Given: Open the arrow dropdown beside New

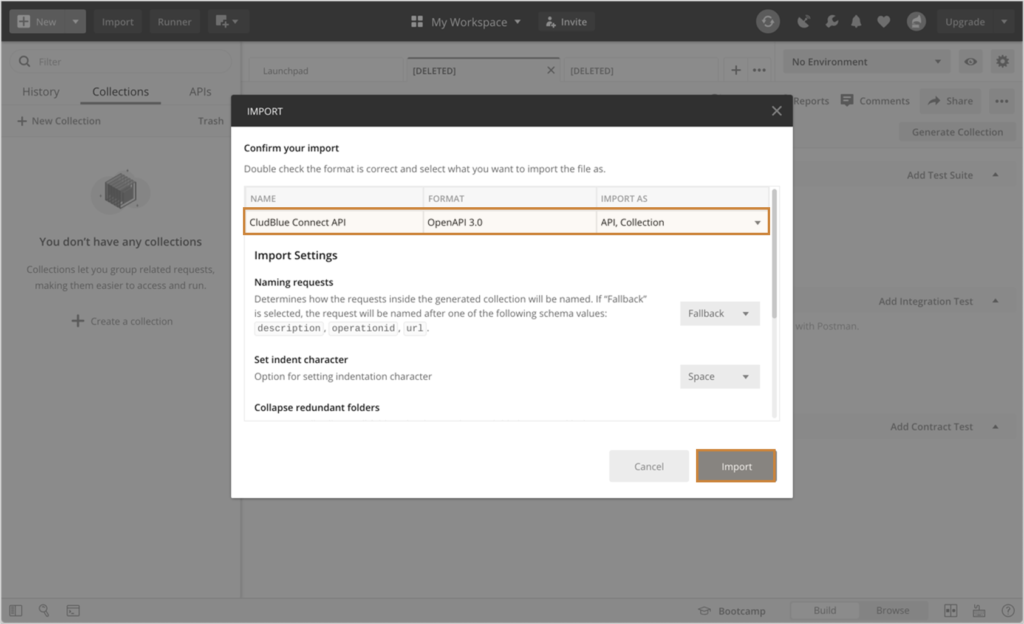Looking at the screenshot, I should (x=76, y=22).
